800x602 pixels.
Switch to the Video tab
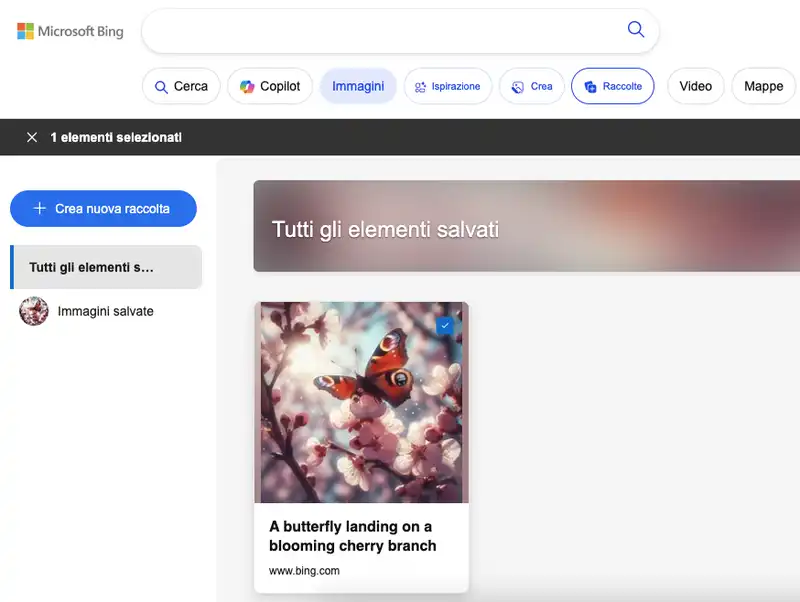click(x=695, y=86)
